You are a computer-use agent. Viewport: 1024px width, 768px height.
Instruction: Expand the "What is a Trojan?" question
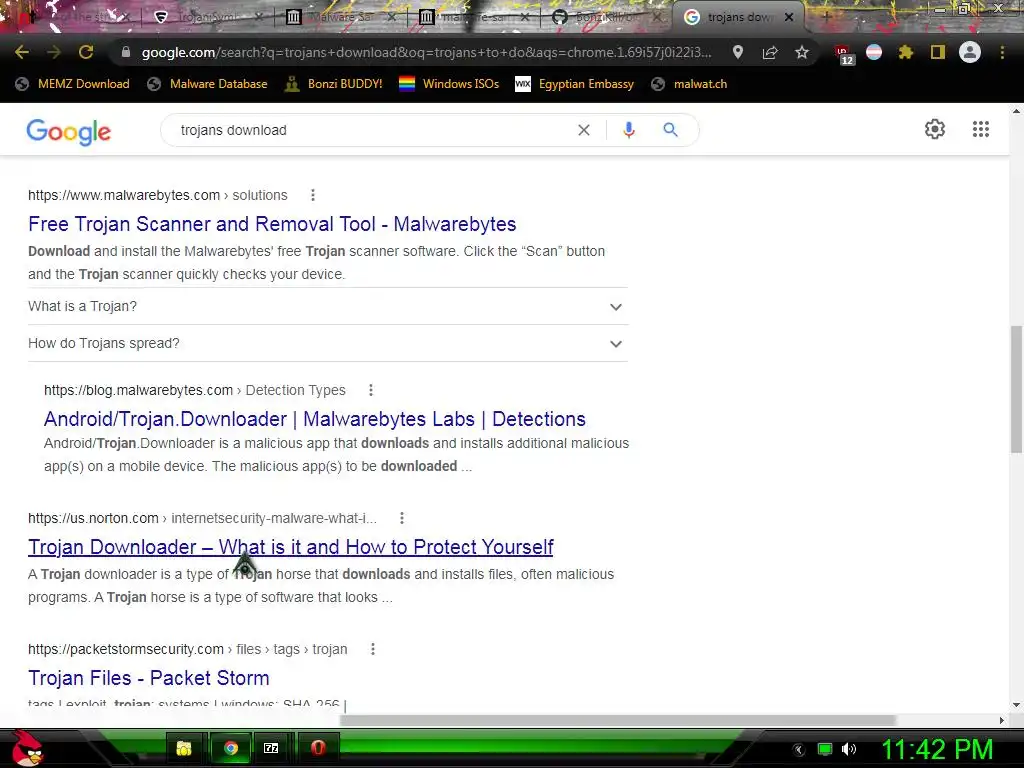(x=328, y=306)
